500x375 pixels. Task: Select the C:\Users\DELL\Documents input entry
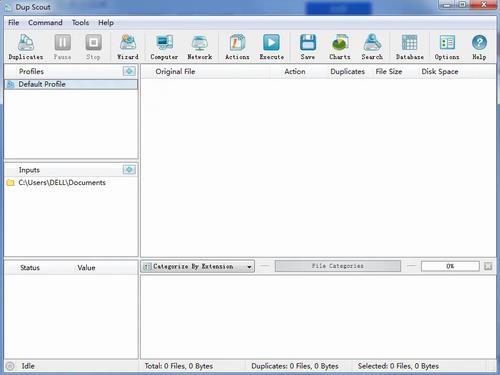tap(62, 183)
